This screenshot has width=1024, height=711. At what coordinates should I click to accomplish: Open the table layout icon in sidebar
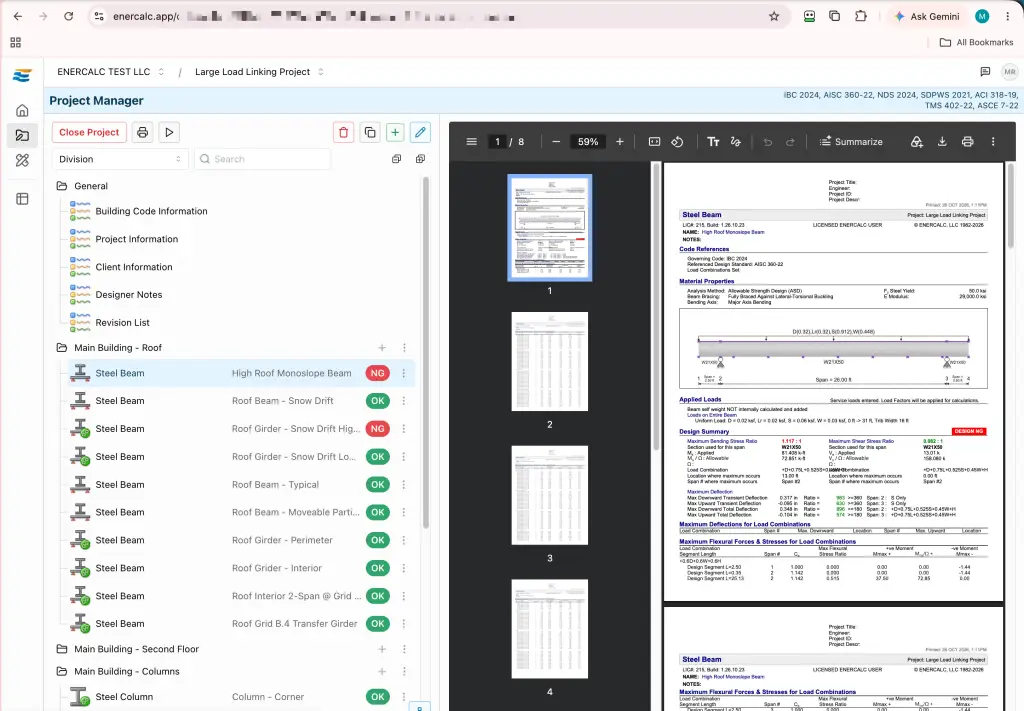22,199
